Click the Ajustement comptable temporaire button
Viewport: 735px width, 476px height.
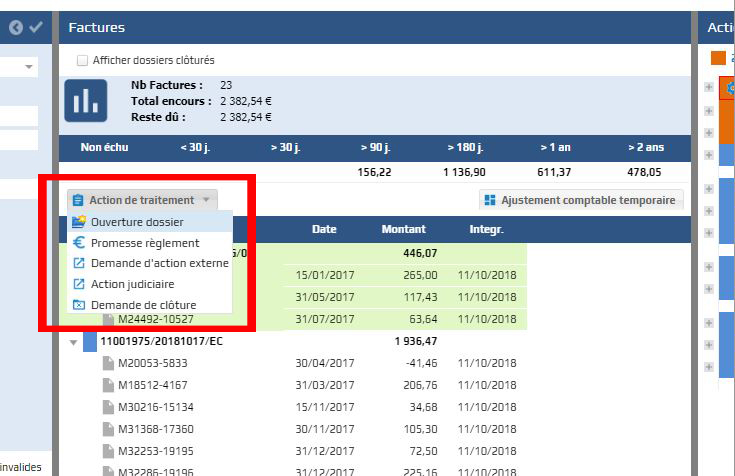coord(581,200)
